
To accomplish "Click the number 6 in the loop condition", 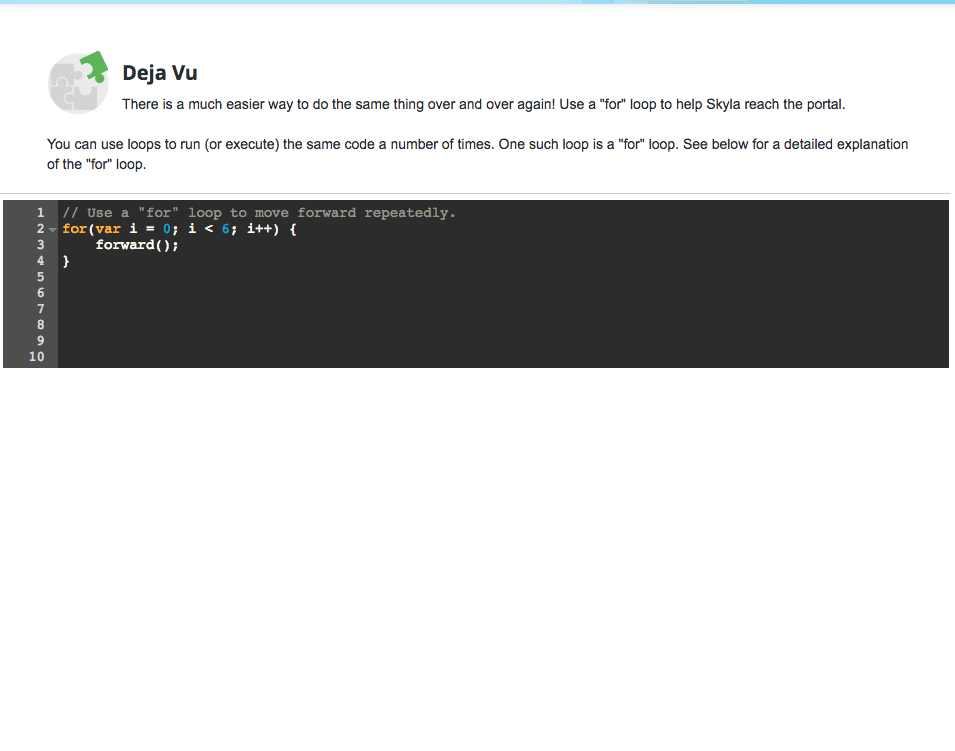I will 226,229.
